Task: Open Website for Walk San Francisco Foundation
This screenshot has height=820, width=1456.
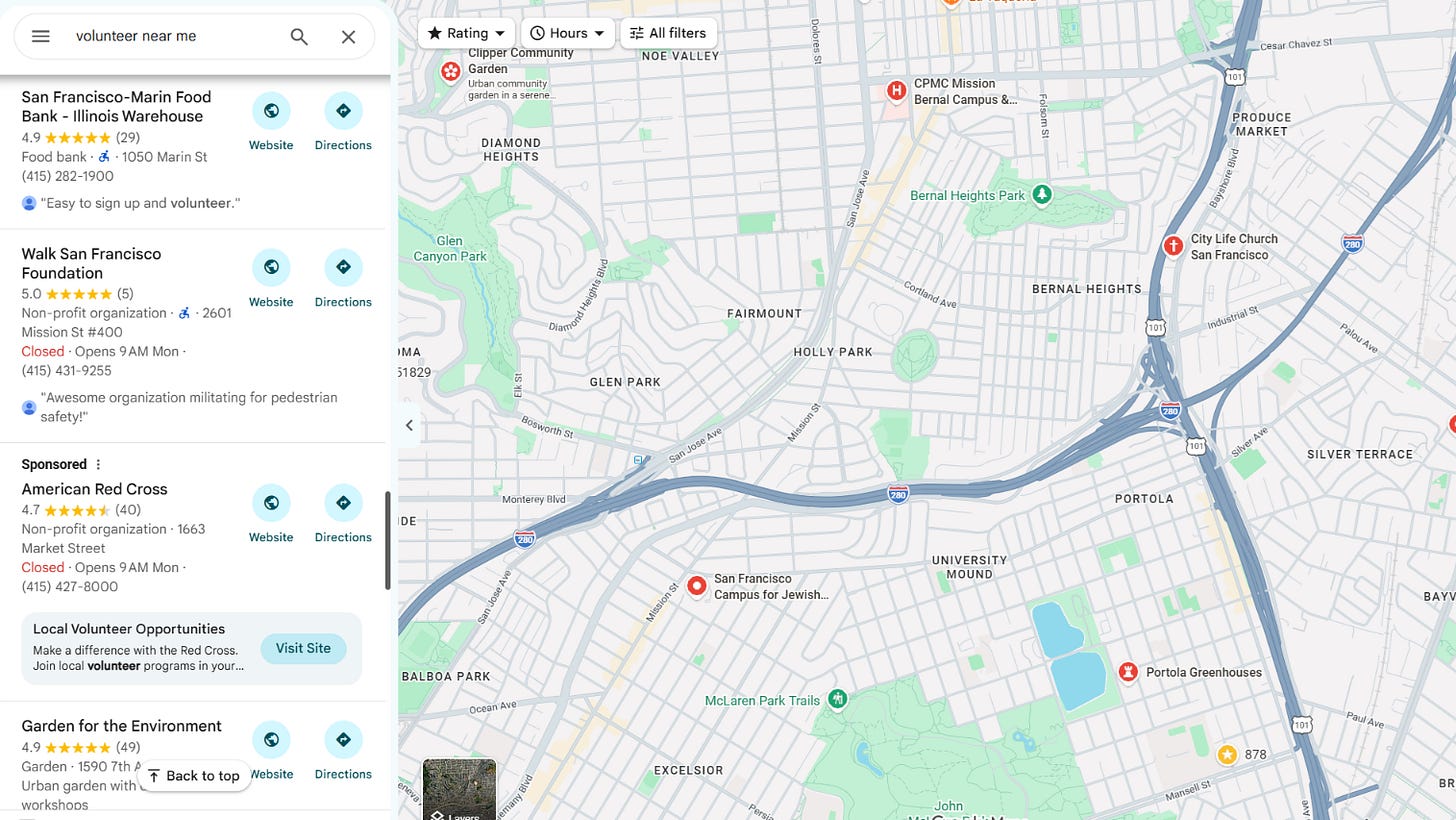Action: pos(271,280)
